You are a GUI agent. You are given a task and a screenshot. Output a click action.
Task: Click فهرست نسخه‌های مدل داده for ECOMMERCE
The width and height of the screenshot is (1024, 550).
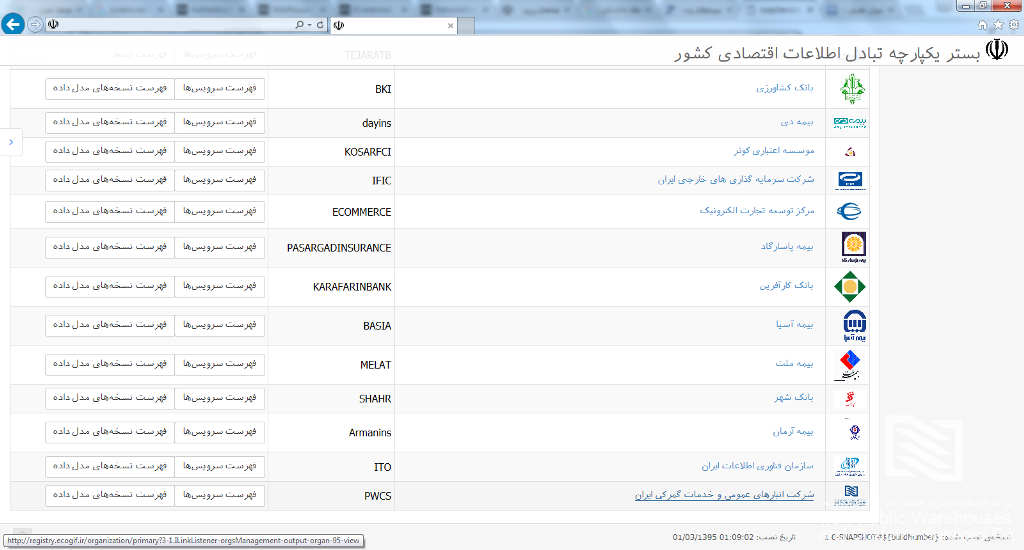tap(110, 211)
